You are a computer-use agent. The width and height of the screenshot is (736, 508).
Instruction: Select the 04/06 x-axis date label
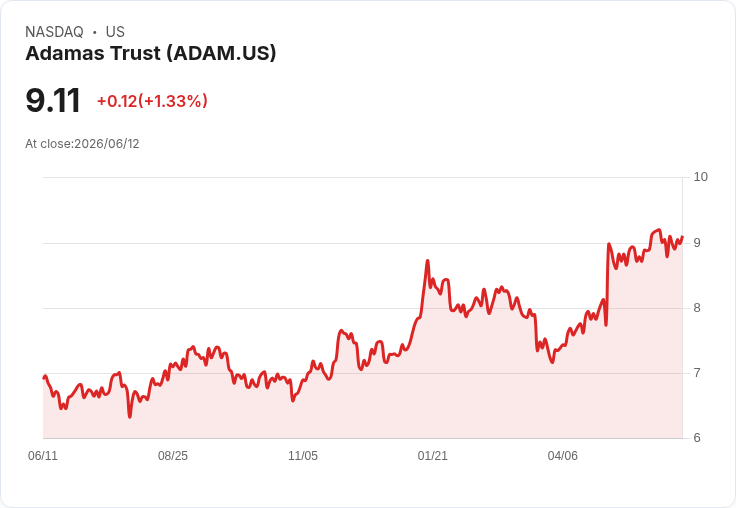pyautogui.click(x=562, y=455)
